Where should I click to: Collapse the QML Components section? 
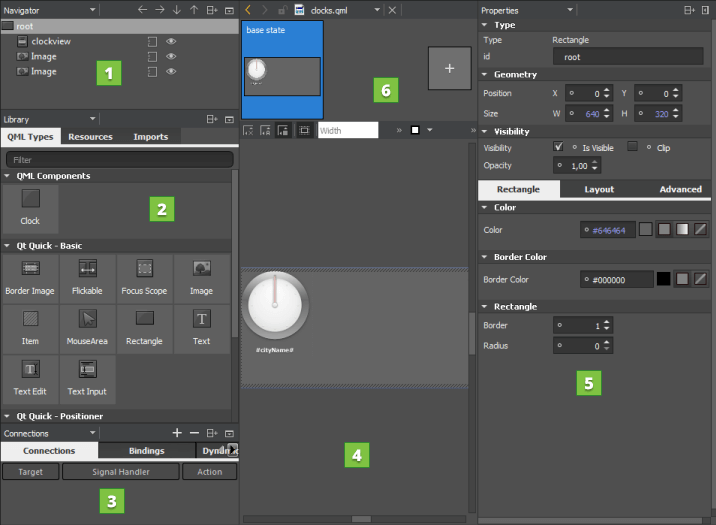coord(7,176)
